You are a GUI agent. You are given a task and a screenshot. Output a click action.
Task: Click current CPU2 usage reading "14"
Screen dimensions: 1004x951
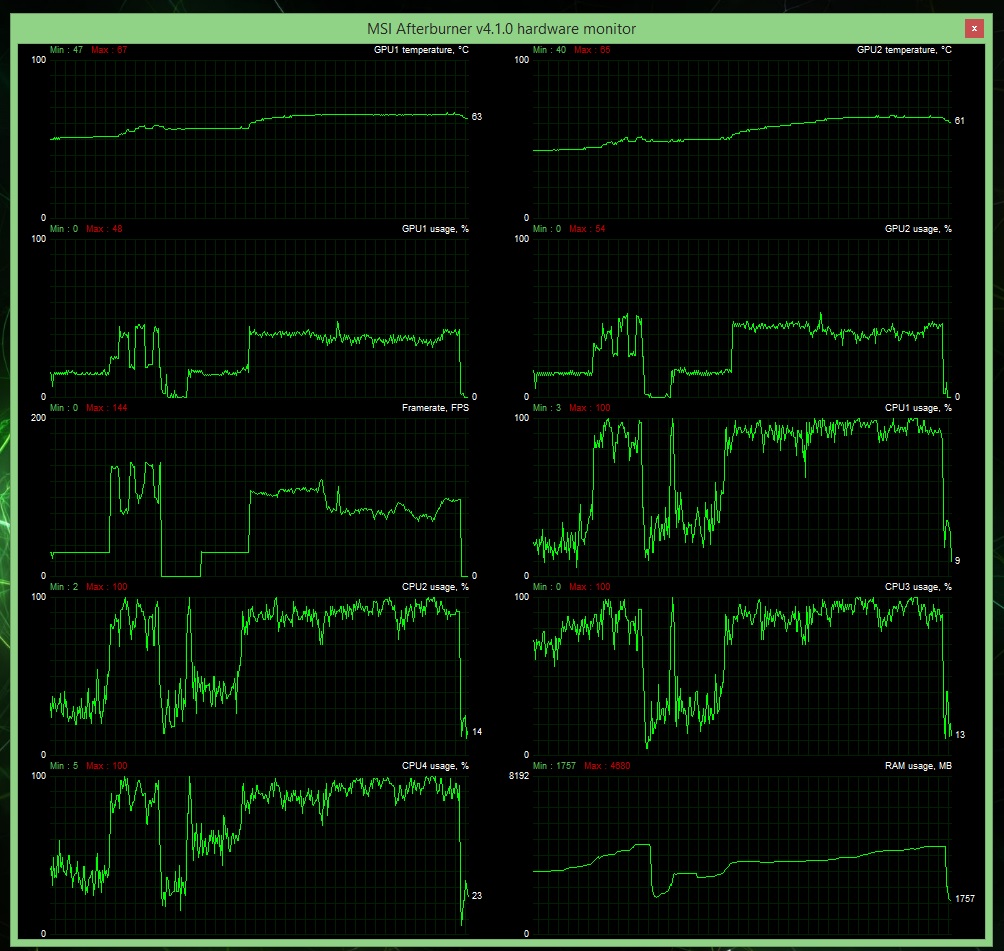[x=476, y=731]
